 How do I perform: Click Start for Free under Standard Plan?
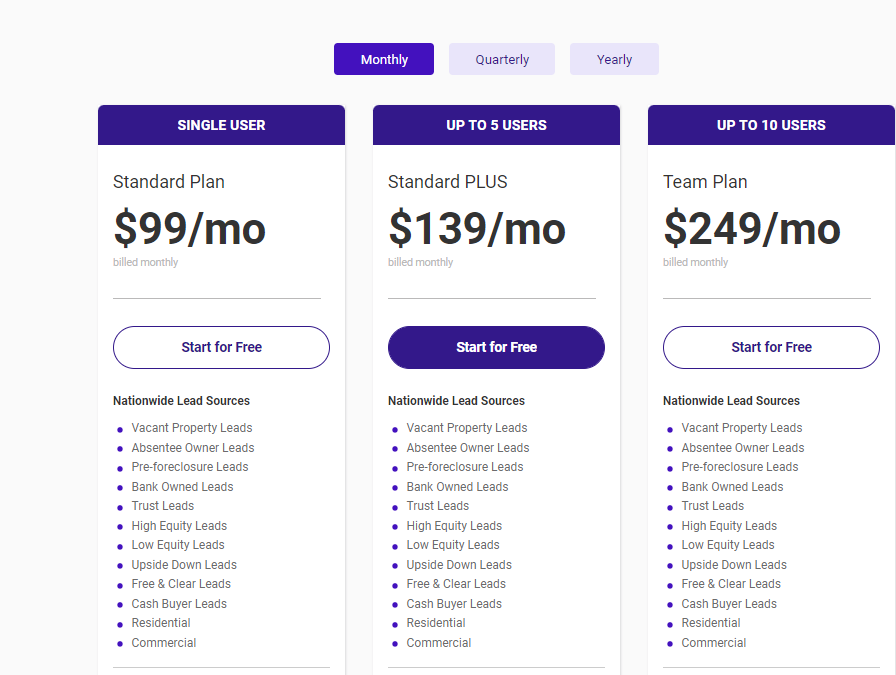221,347
